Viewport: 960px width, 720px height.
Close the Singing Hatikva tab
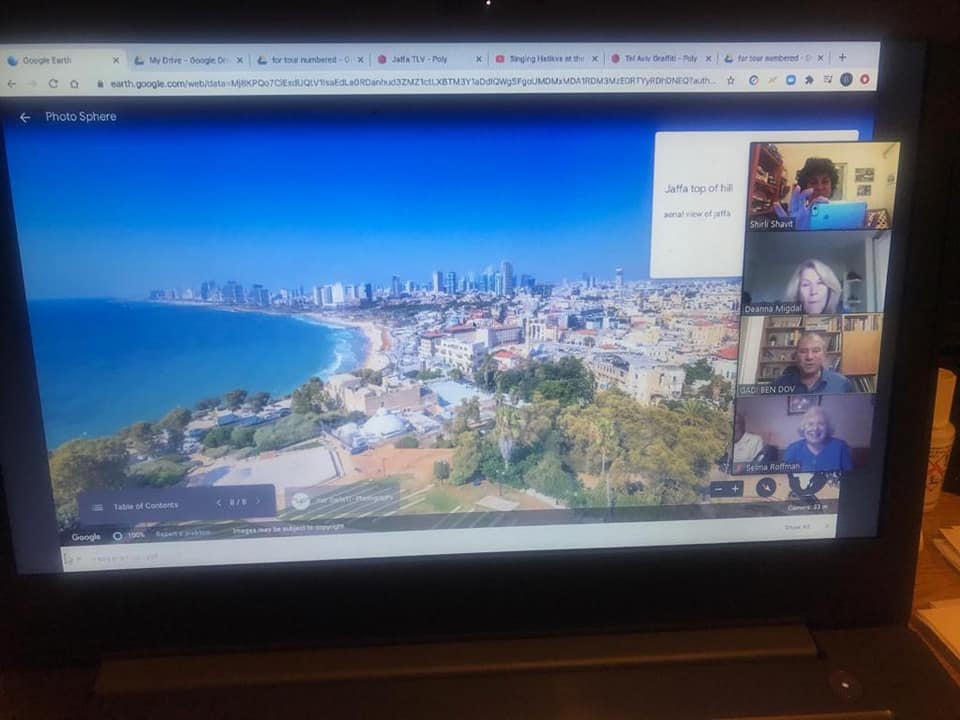tap(594, 59)
